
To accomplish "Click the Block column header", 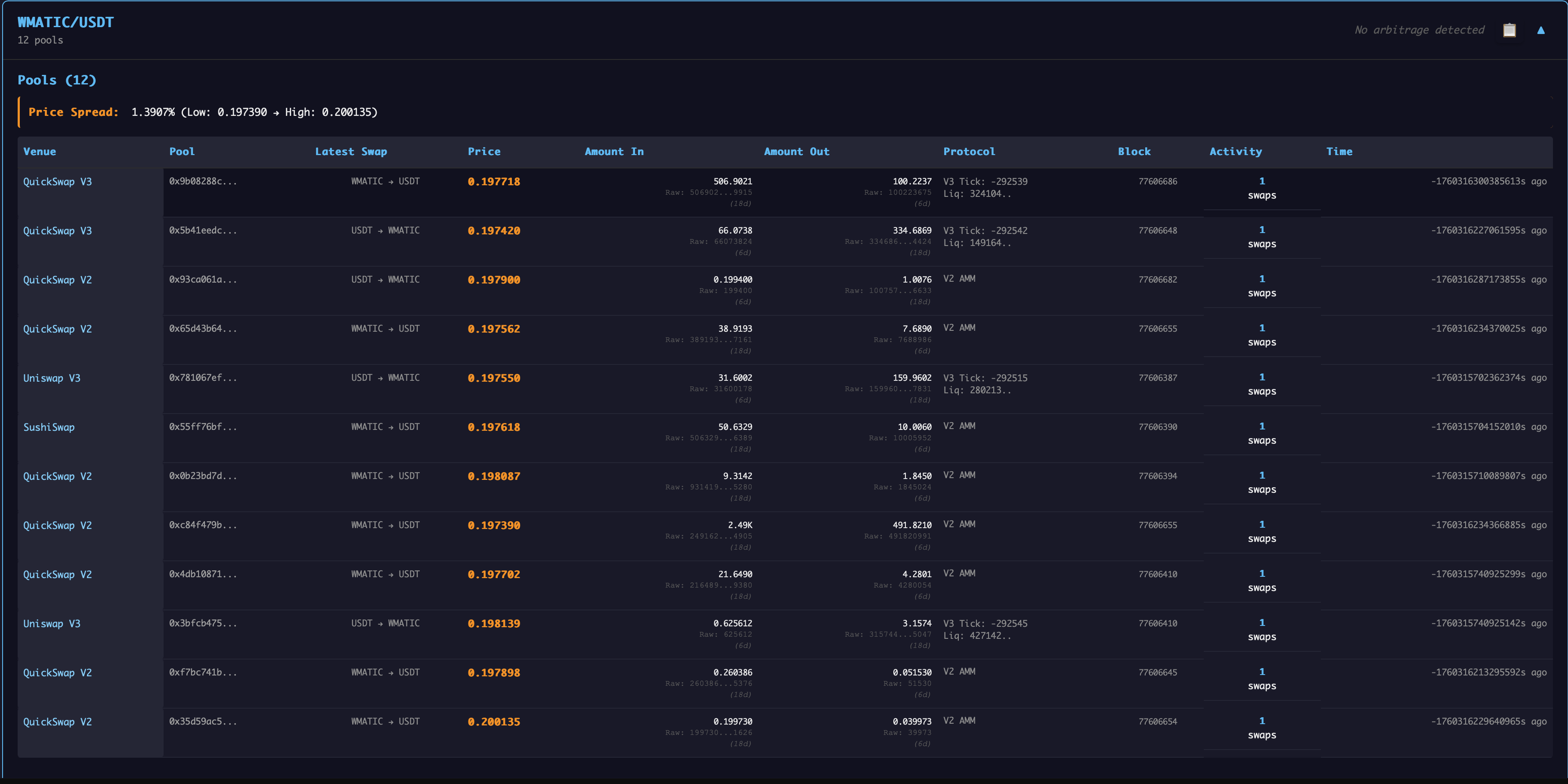I will tap(1134, 152).
